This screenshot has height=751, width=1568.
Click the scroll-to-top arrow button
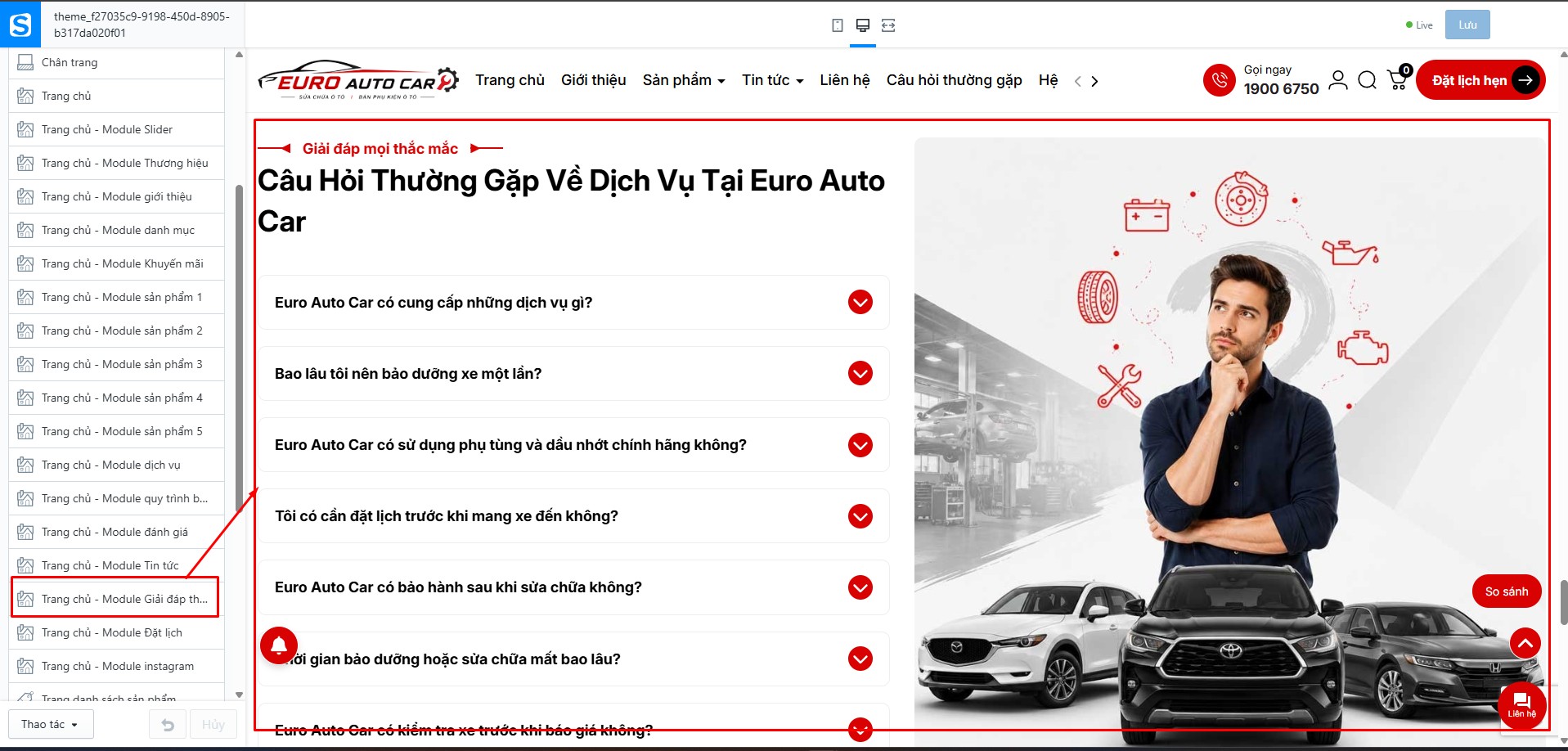1525,643
